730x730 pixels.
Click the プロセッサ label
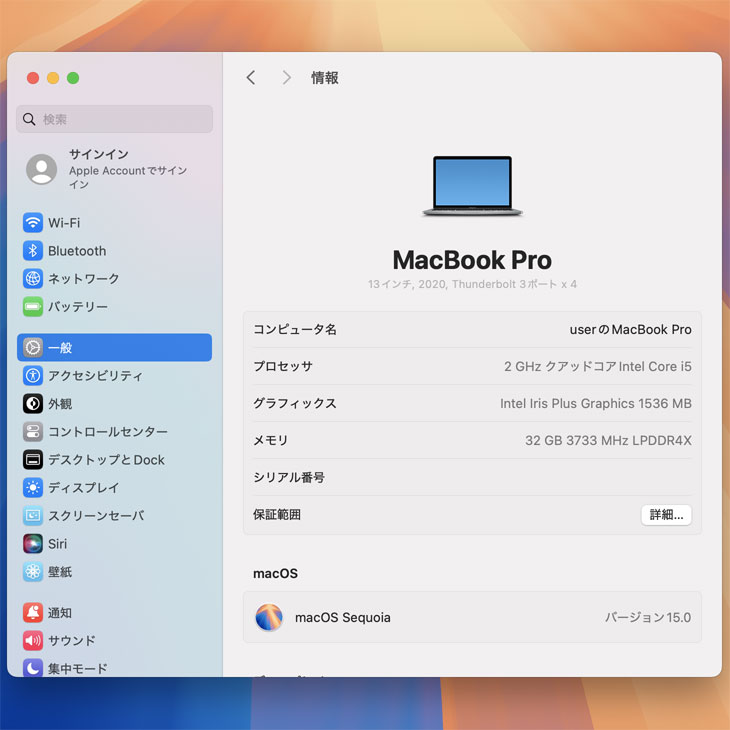click(283, 366)
